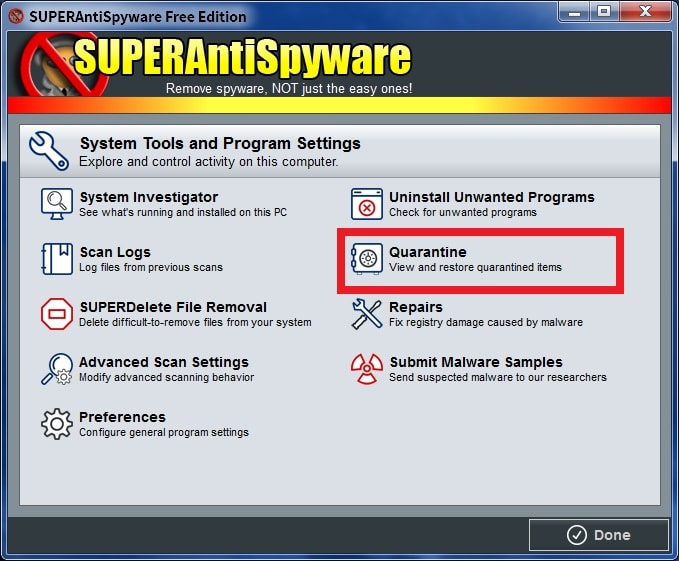This screenshot has width=679, height=561.
Task: Click 'Delete difficult-to-remove files from your system'
Action: [x=195, y=322]
